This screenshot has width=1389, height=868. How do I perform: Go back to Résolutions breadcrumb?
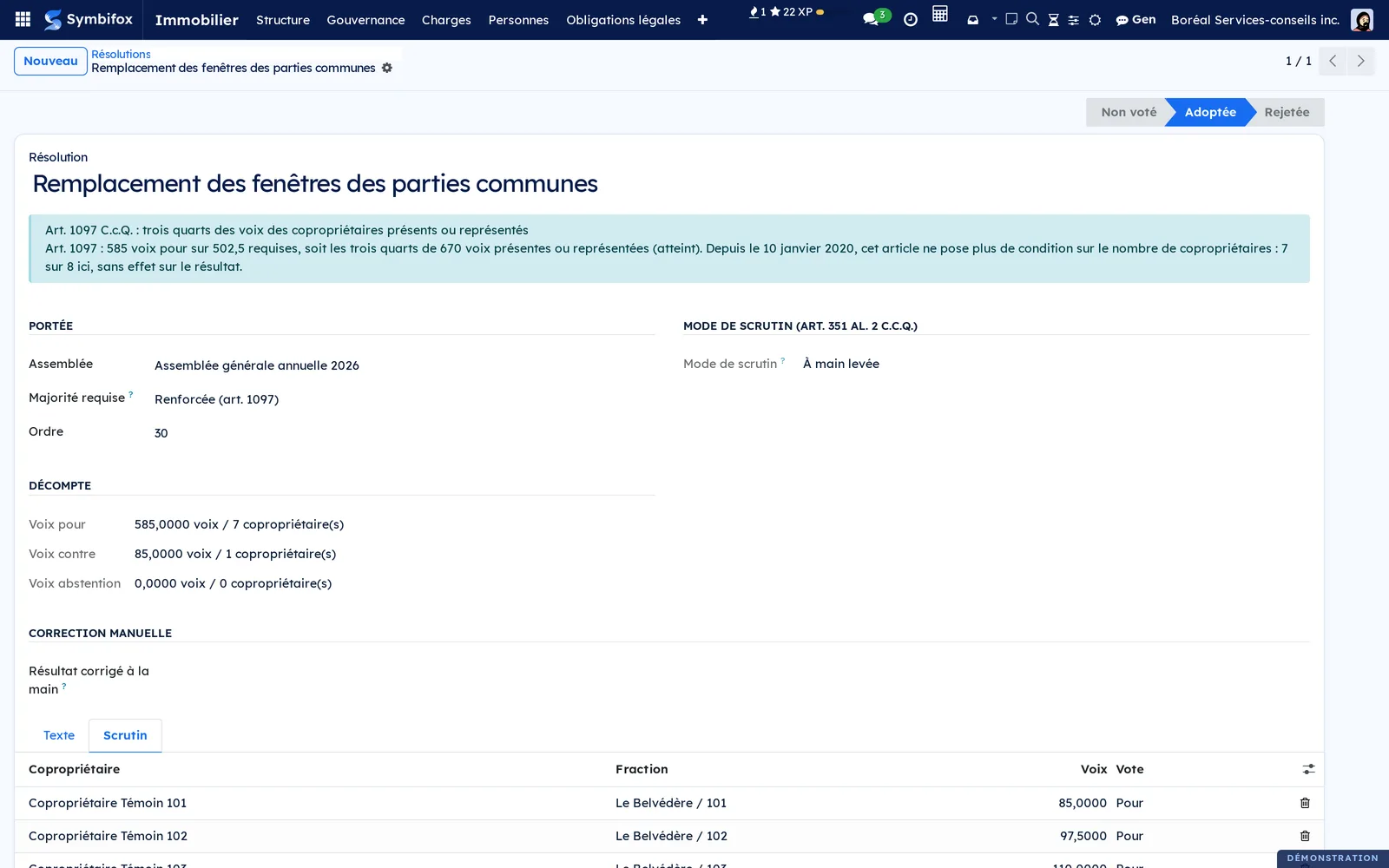[121, 54]
